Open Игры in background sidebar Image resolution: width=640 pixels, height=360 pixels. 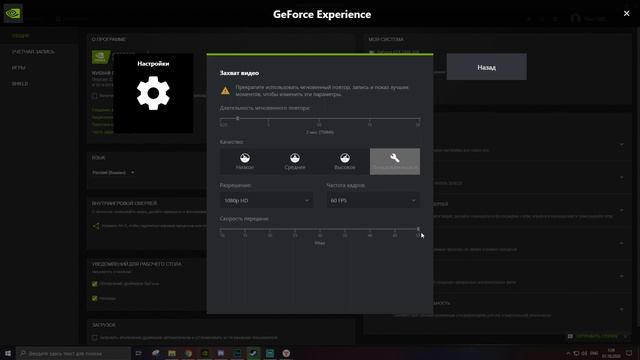(19, 68)
